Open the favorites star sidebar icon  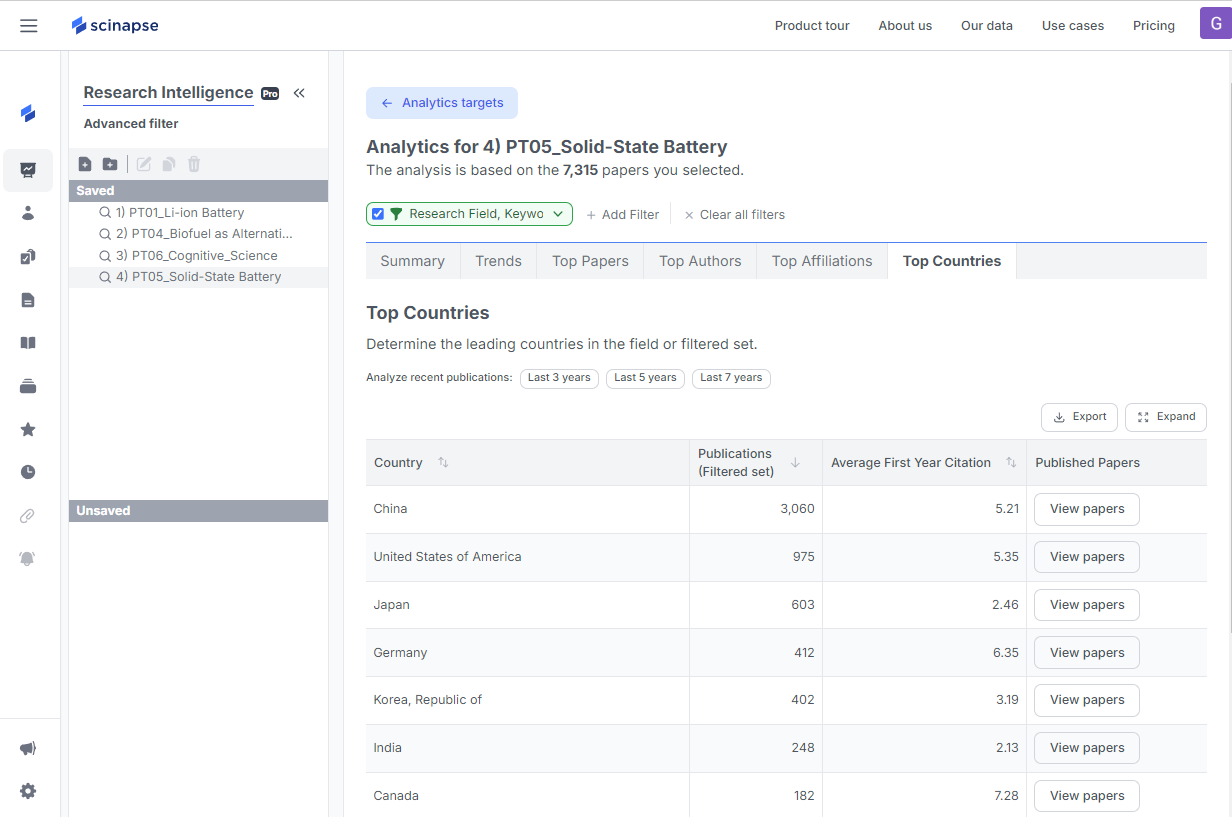point(28,429)
